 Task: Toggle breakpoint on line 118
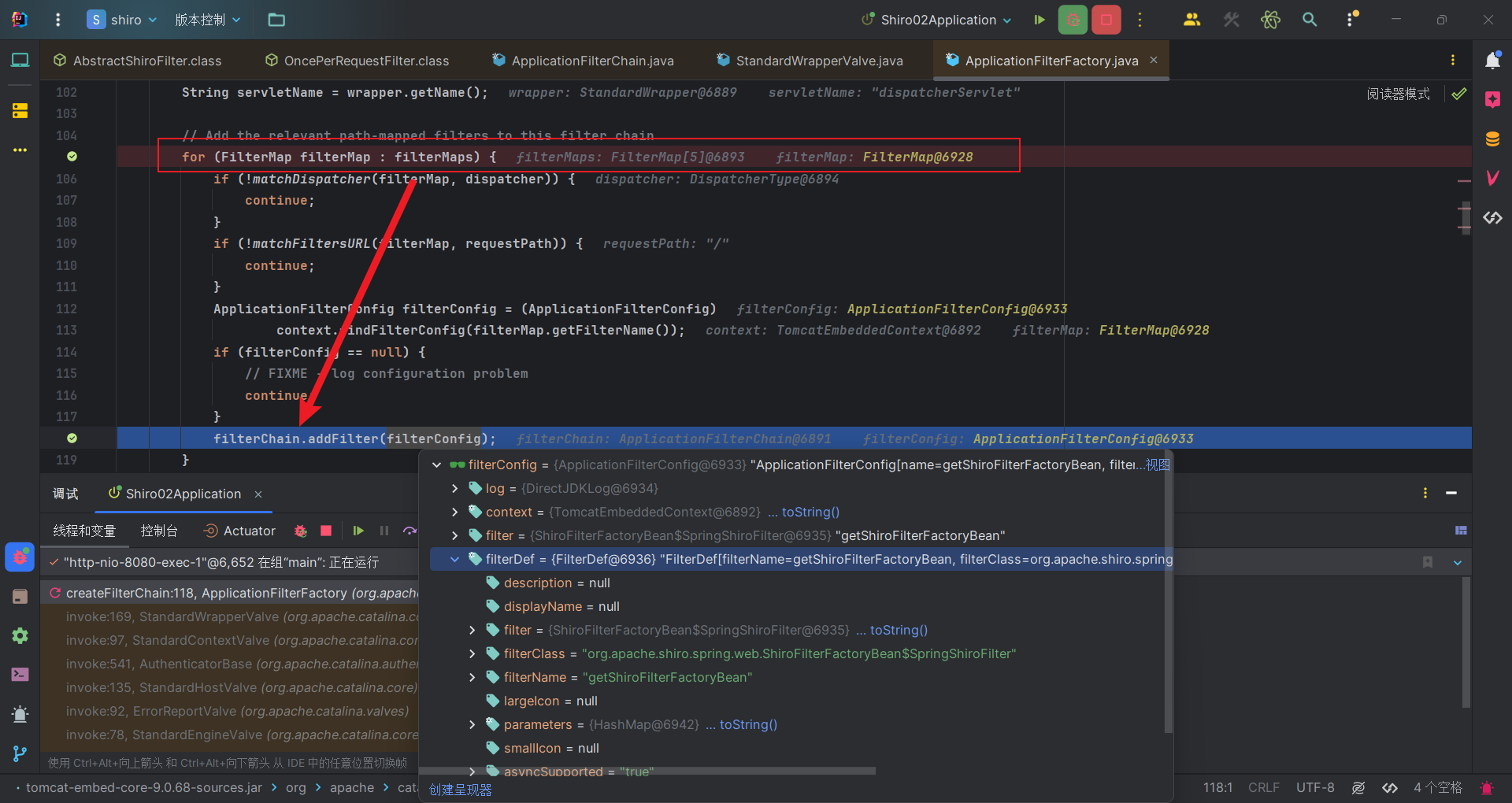pos(72,439)
